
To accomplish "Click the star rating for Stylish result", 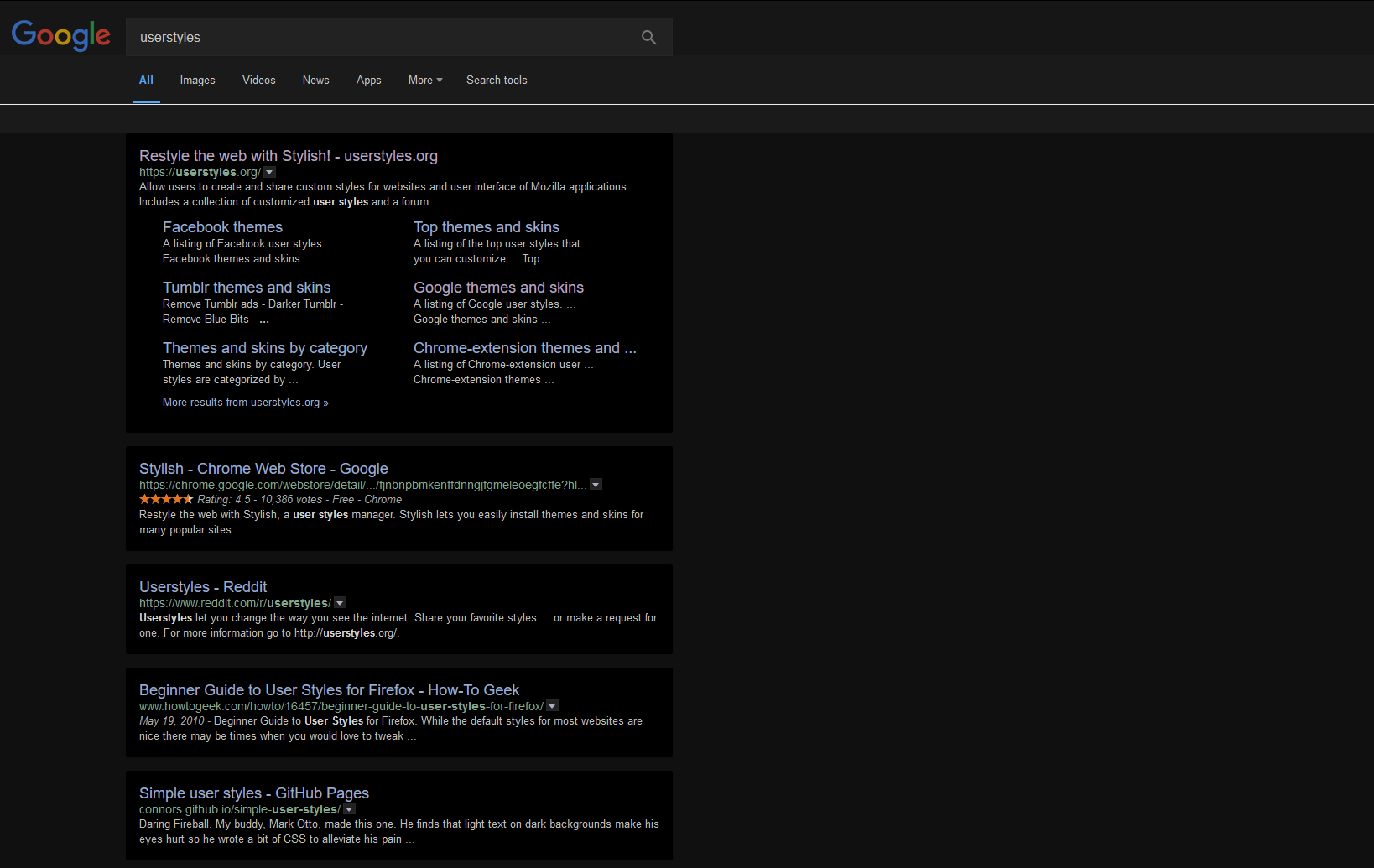I will (x=166, y=499).
